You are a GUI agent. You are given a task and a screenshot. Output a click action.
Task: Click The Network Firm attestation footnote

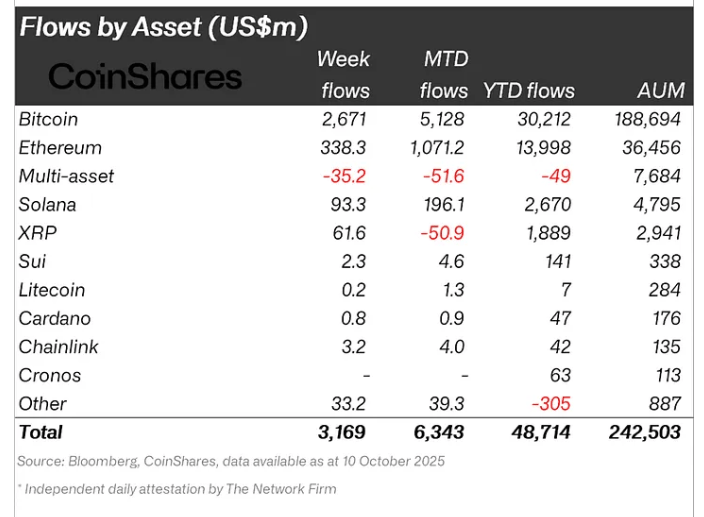tap(180, 489)
